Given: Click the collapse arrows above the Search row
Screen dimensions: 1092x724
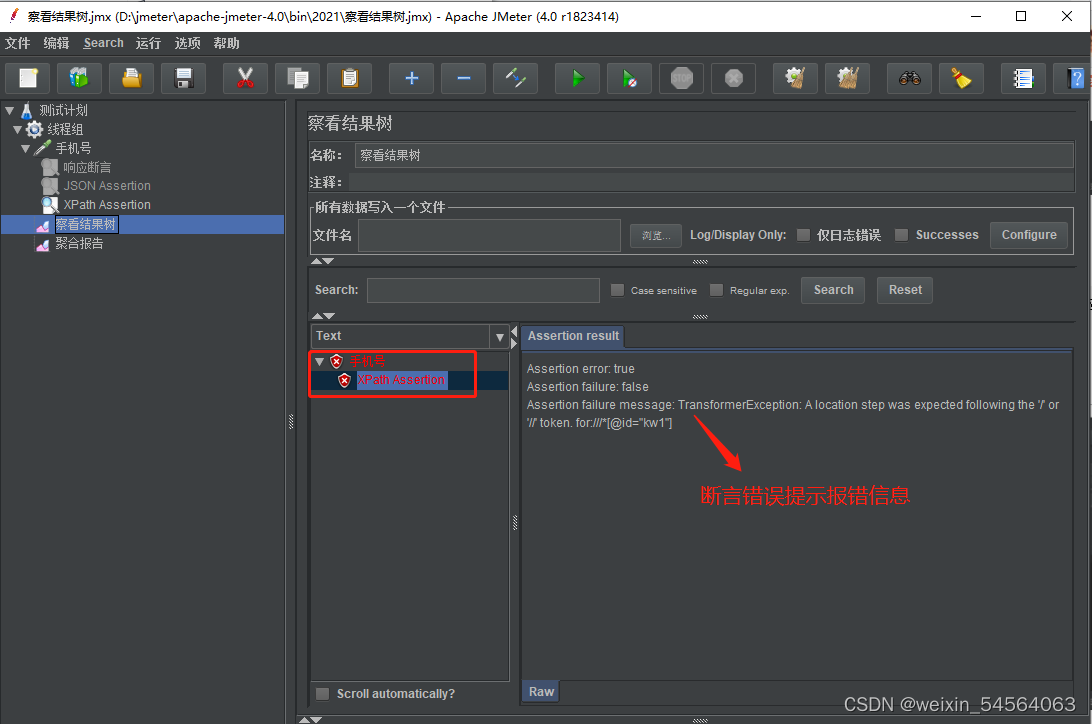Looking at the screenshot, I should [322, 261].
